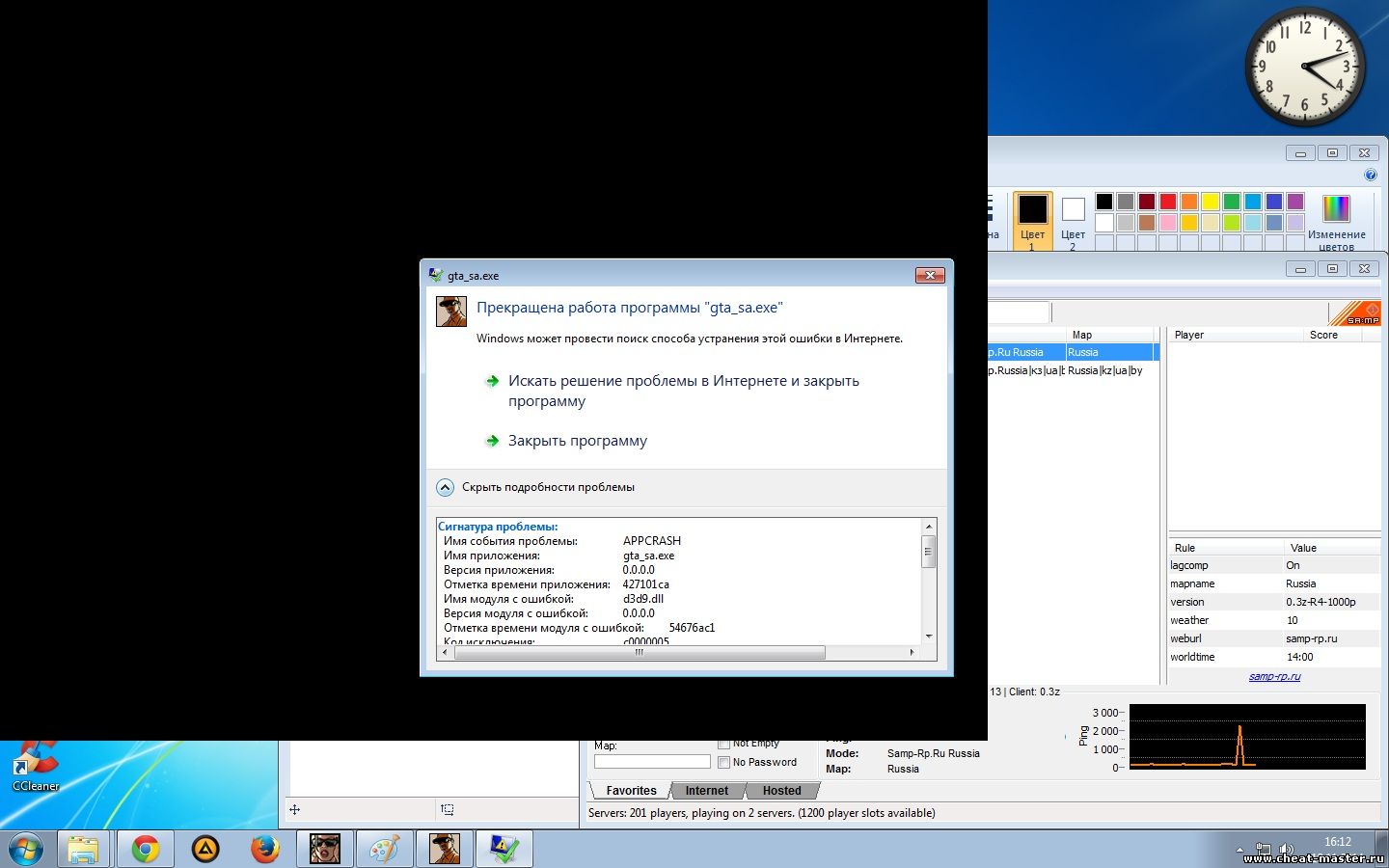The height and width of the screenshot is (868, 1389).
Task: Open the CCleaner desktop shortcut
Action: 36,769
